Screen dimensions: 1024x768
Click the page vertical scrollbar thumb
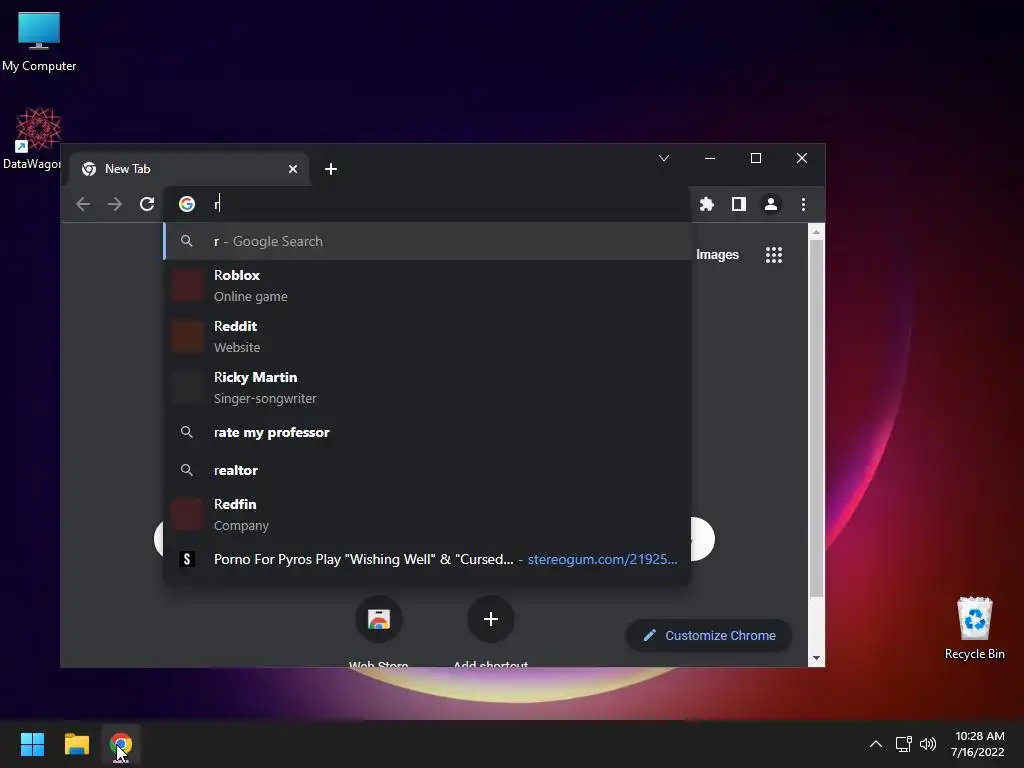coord(816,418)
